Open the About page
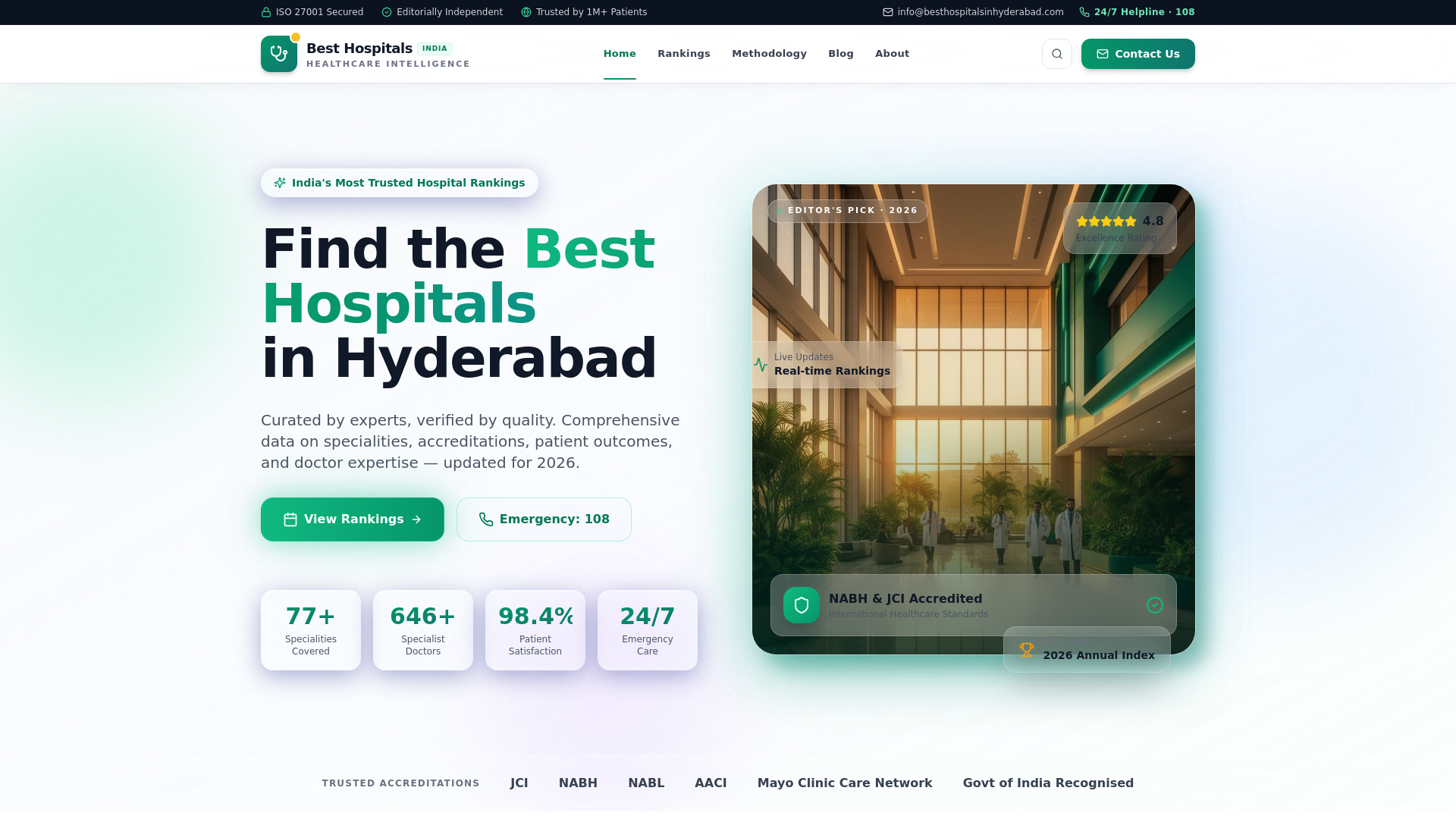Viewport: 1456px width, 819px height. coord(892,54)
